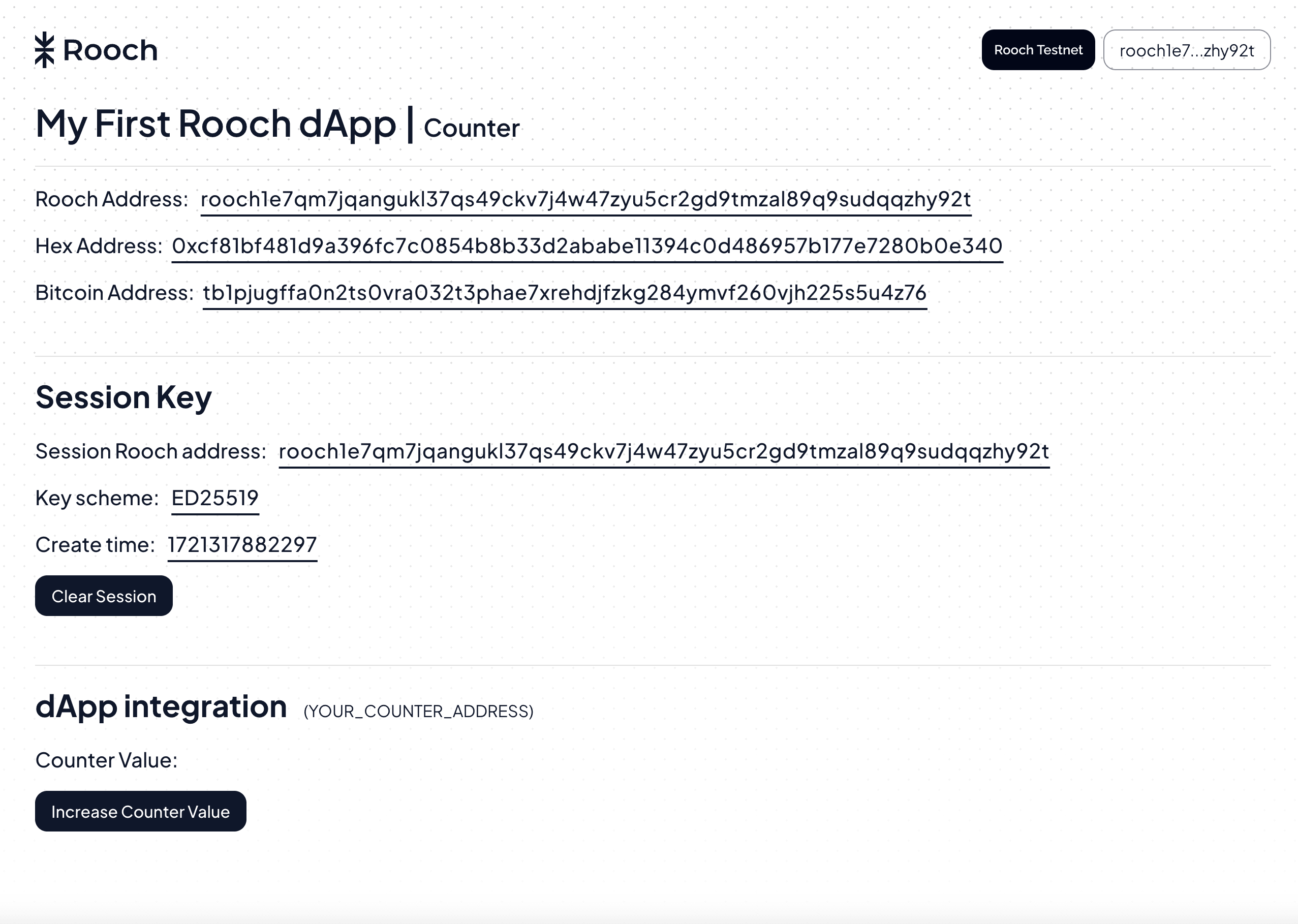Click the YOUR_COUNTER_ADDRESS placeholder text
Viewport: 1298px width, 924px height.
pyautogui.click(x=419, y=711)
